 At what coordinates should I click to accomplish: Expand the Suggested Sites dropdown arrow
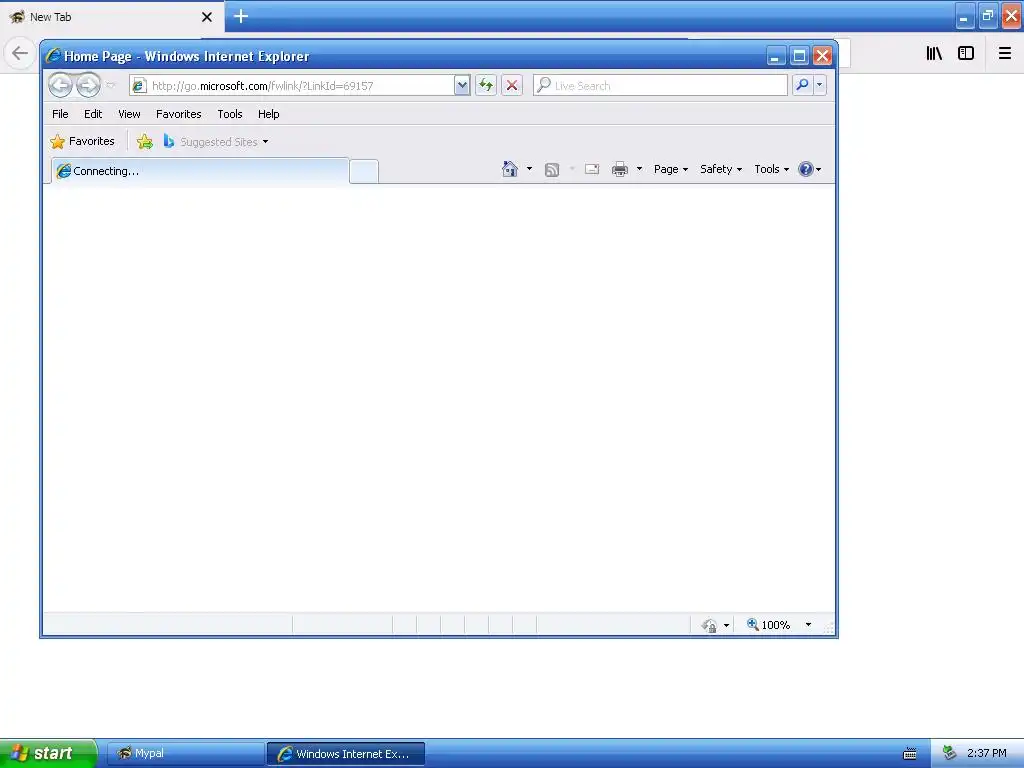pyautogui.click(x=265, y=142)
